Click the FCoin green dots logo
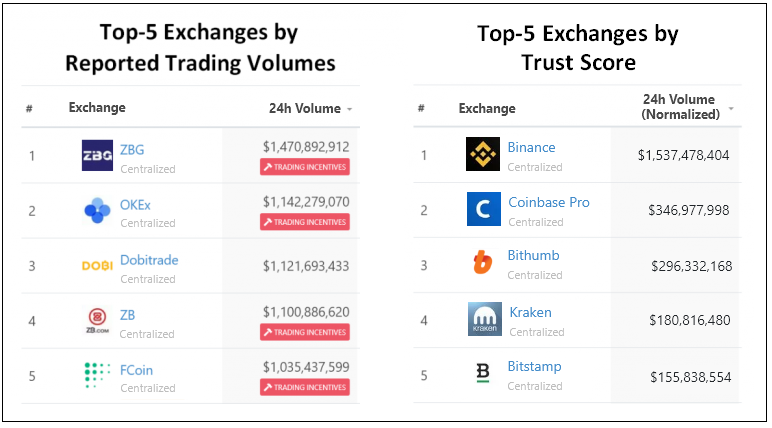Screen dimensions: 772x428 [97, 375]
